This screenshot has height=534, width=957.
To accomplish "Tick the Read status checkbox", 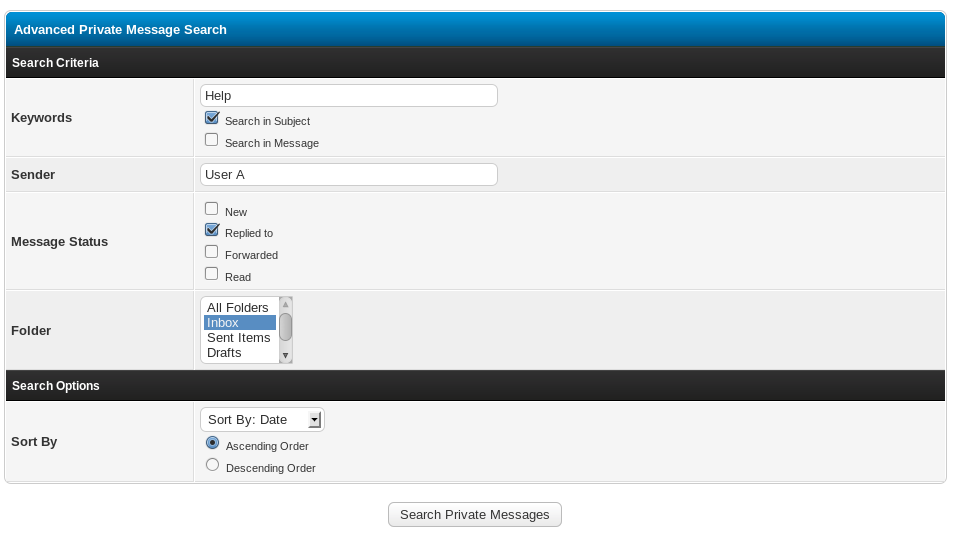I will (212, 274).
